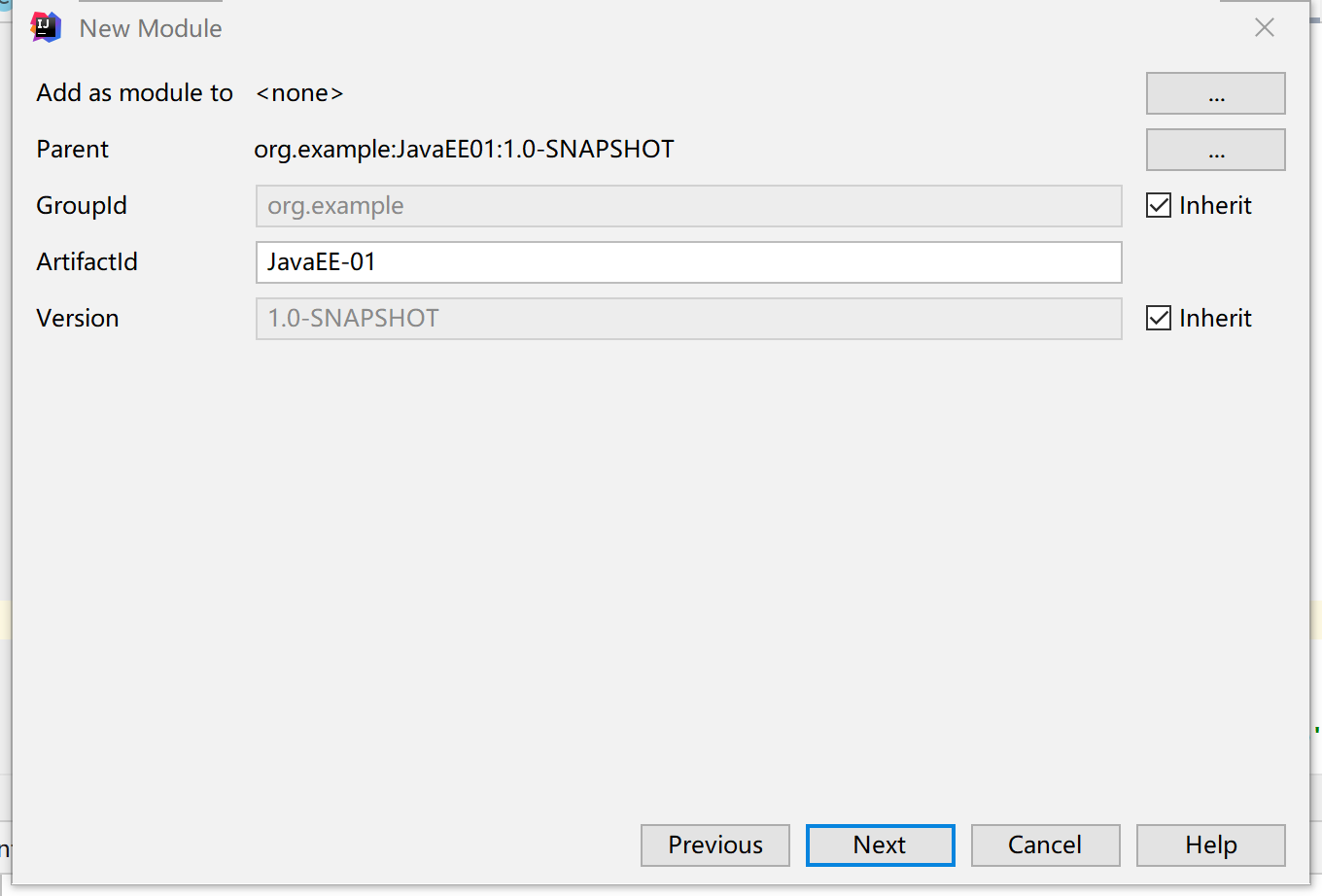Click the ArtifactId input field
Screen dimensions: 1322x896
688,262
